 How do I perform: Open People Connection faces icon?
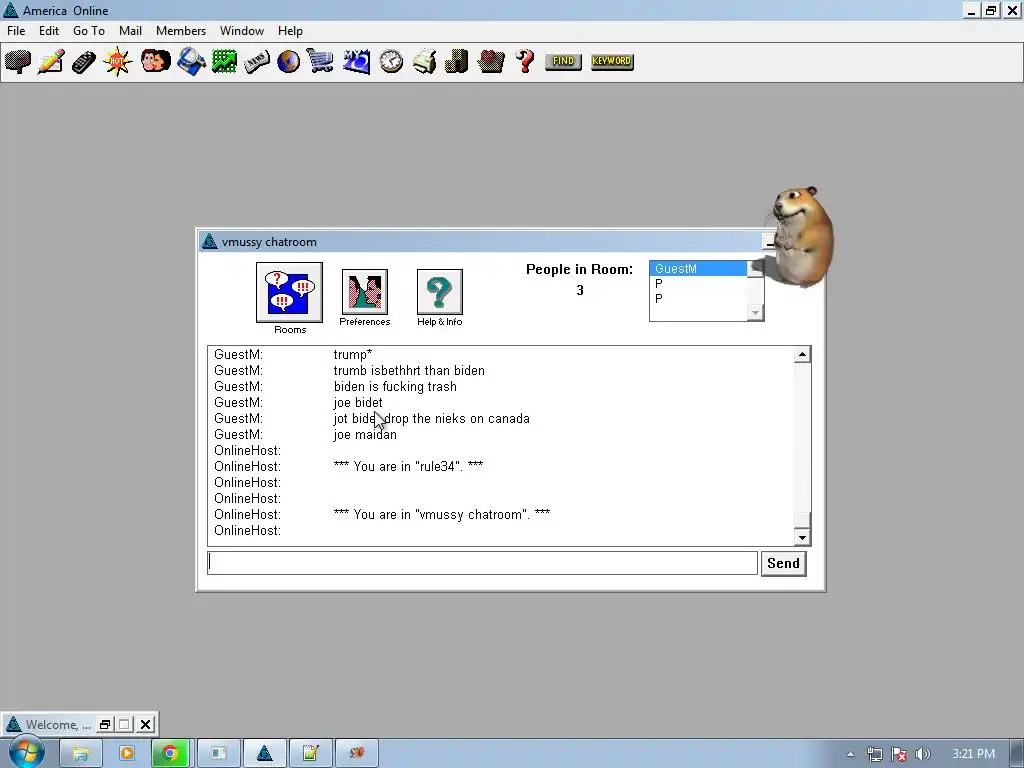click(155, 62)
